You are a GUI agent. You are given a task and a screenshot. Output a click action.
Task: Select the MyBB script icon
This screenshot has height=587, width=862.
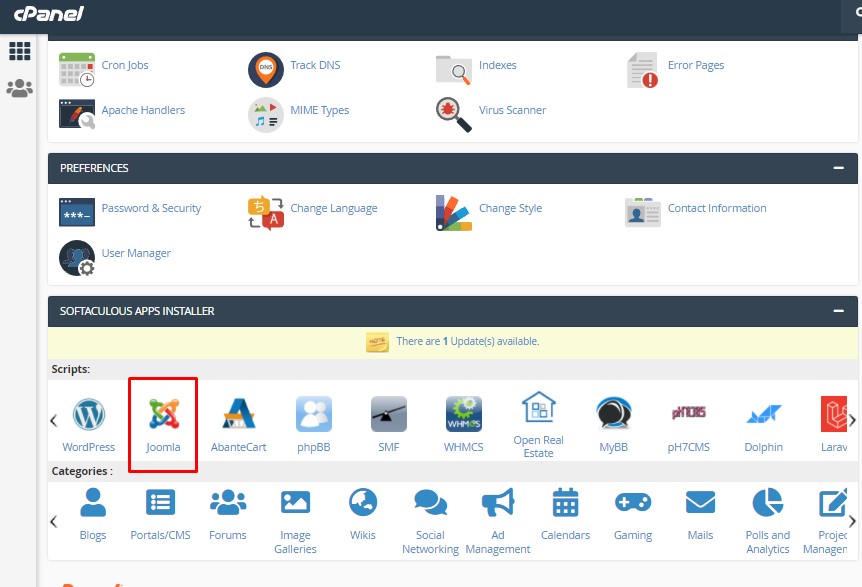click(x=614, y=413)
